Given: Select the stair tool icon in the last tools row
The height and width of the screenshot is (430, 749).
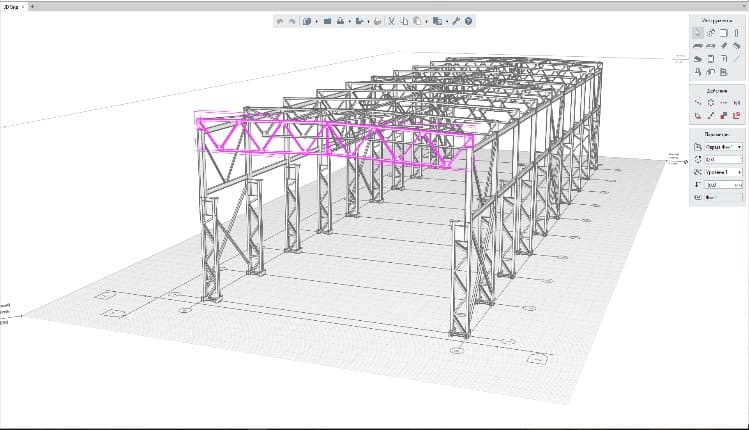Looking at the screenshot, I should (x=723, y=72).
